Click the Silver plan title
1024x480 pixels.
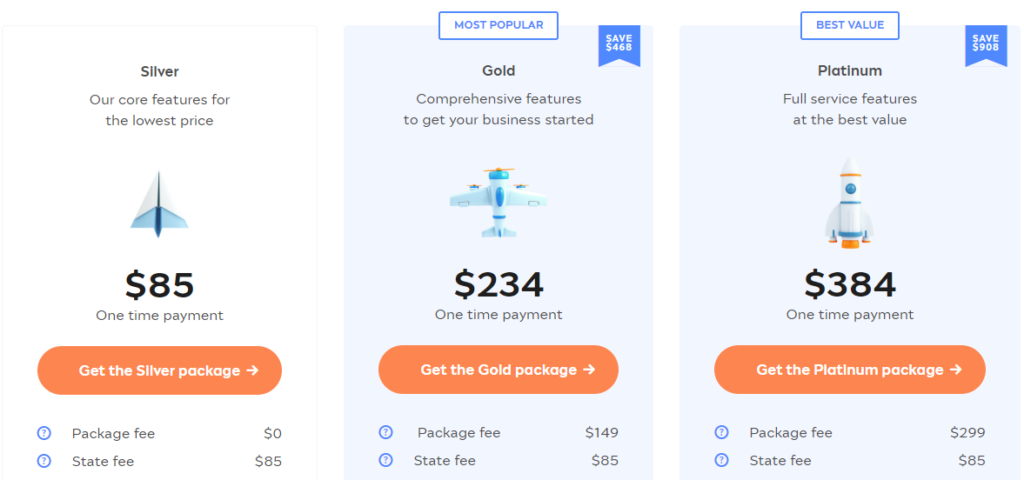159,71
